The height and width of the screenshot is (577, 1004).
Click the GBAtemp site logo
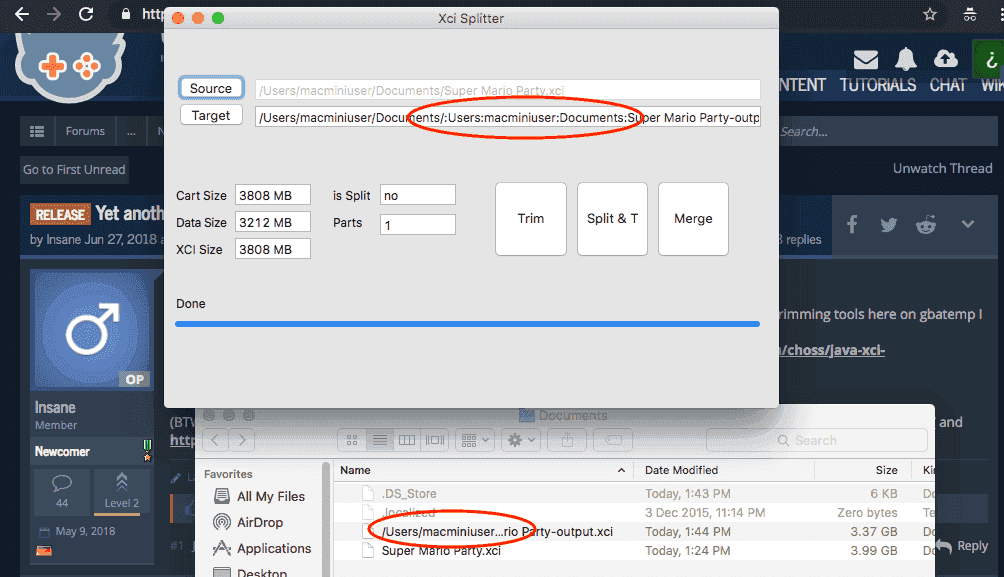(70, 66)
